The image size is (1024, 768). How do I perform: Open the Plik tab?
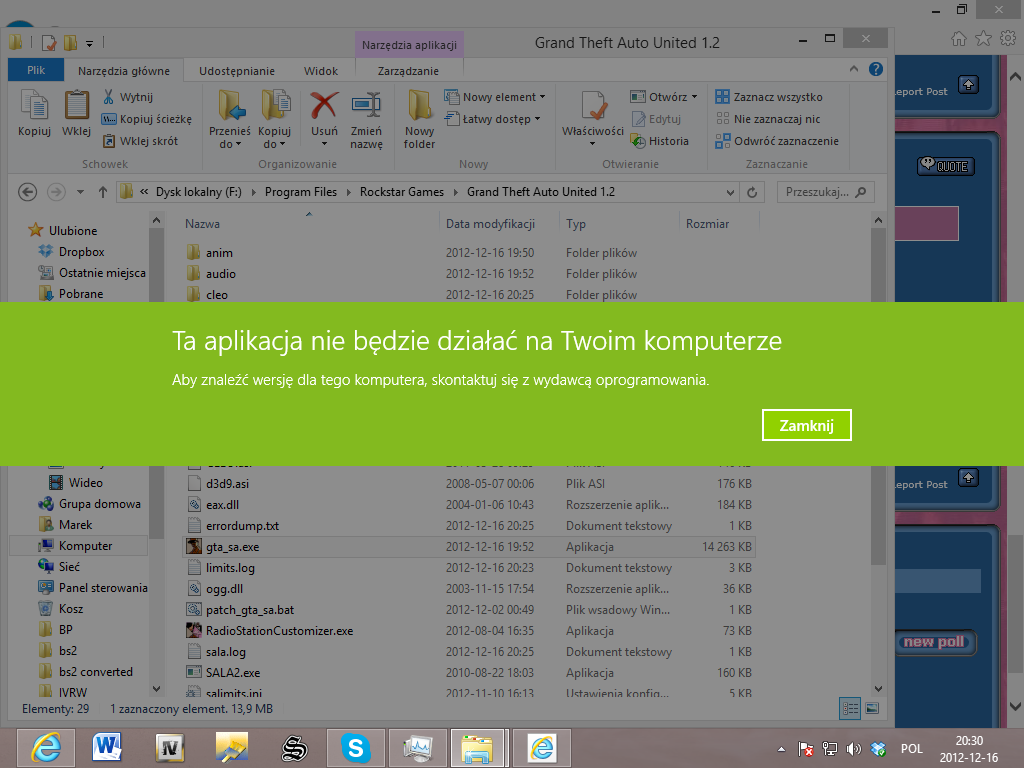pyautogui.click(x=36, y=70)
